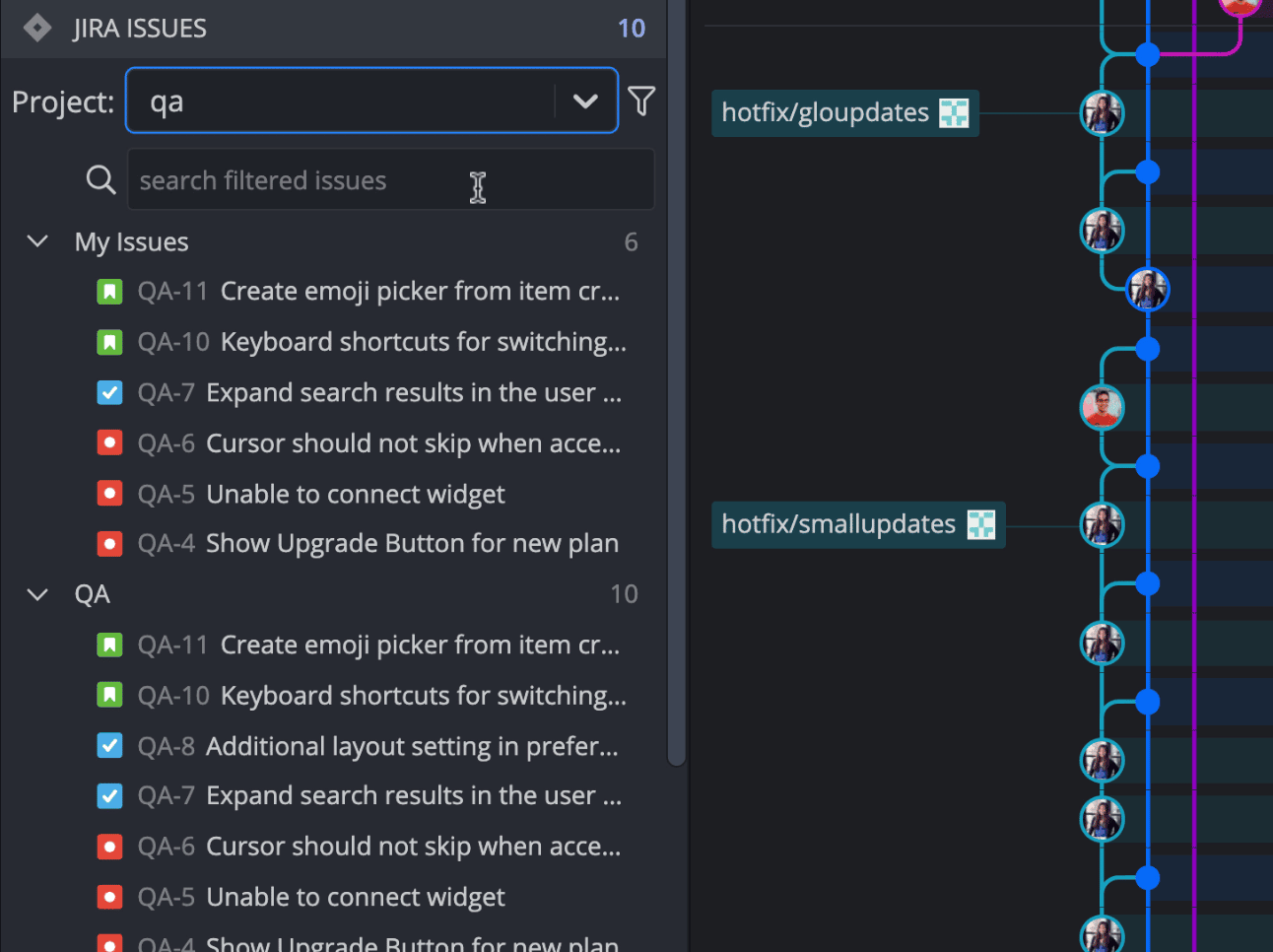Open the Project dropdown arrow

585,101
